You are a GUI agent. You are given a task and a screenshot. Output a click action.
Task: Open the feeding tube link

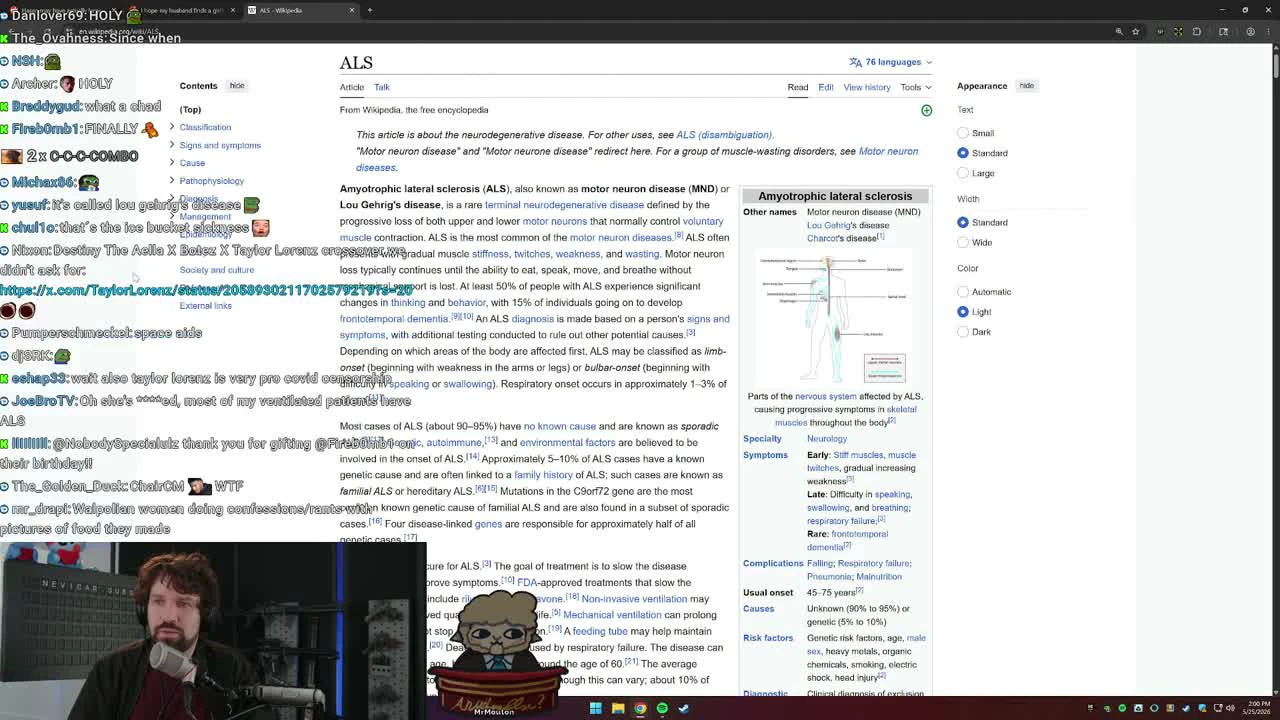pyautogui.click(x=600, y=631)
